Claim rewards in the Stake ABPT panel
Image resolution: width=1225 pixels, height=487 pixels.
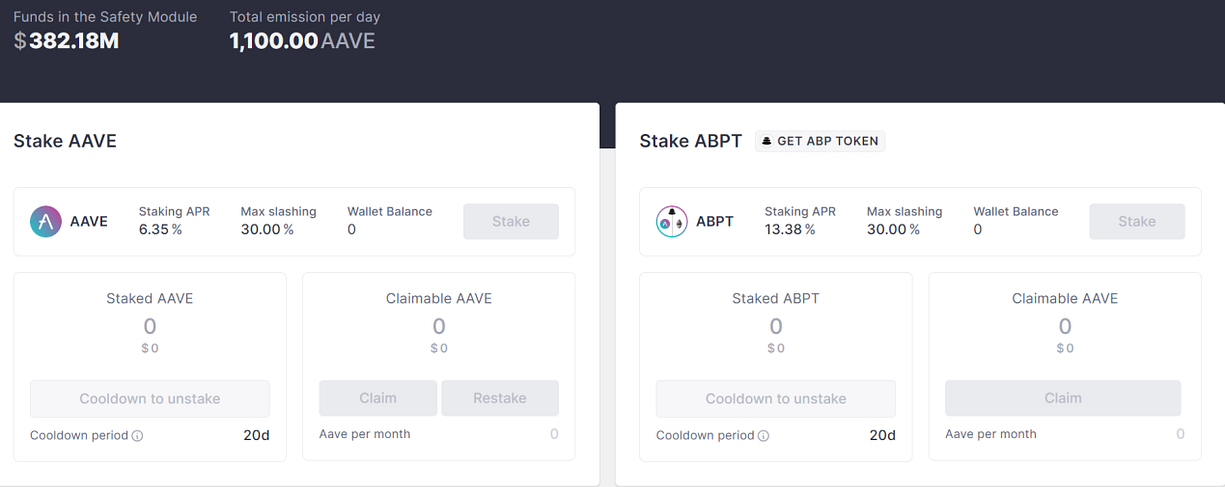click(x=1063, y=398)
